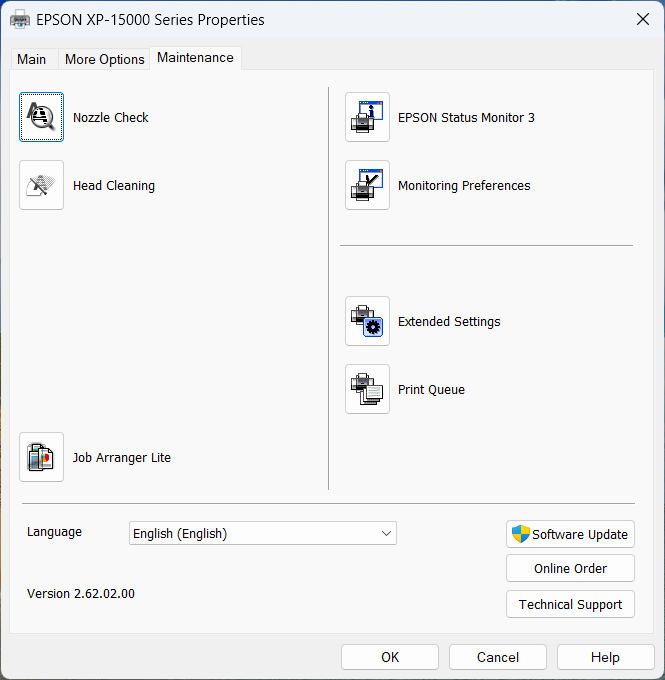Click the Head Cleaning label

point(114,186)
